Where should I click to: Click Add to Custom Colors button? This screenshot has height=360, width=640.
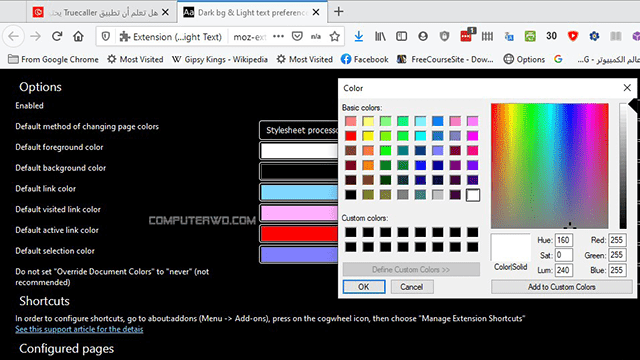point(562,287)
